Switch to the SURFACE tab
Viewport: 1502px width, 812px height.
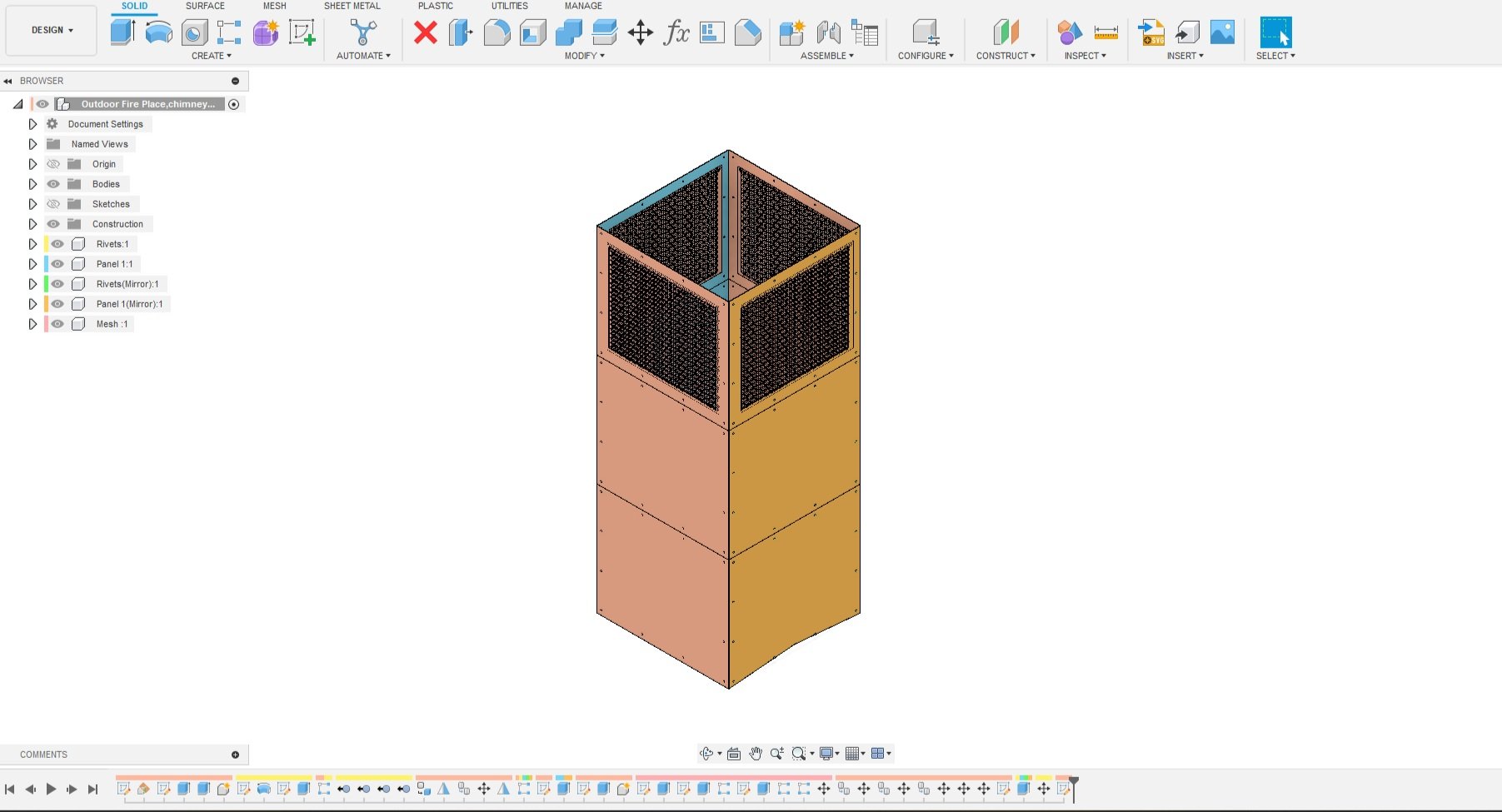(x=205, y=6)
